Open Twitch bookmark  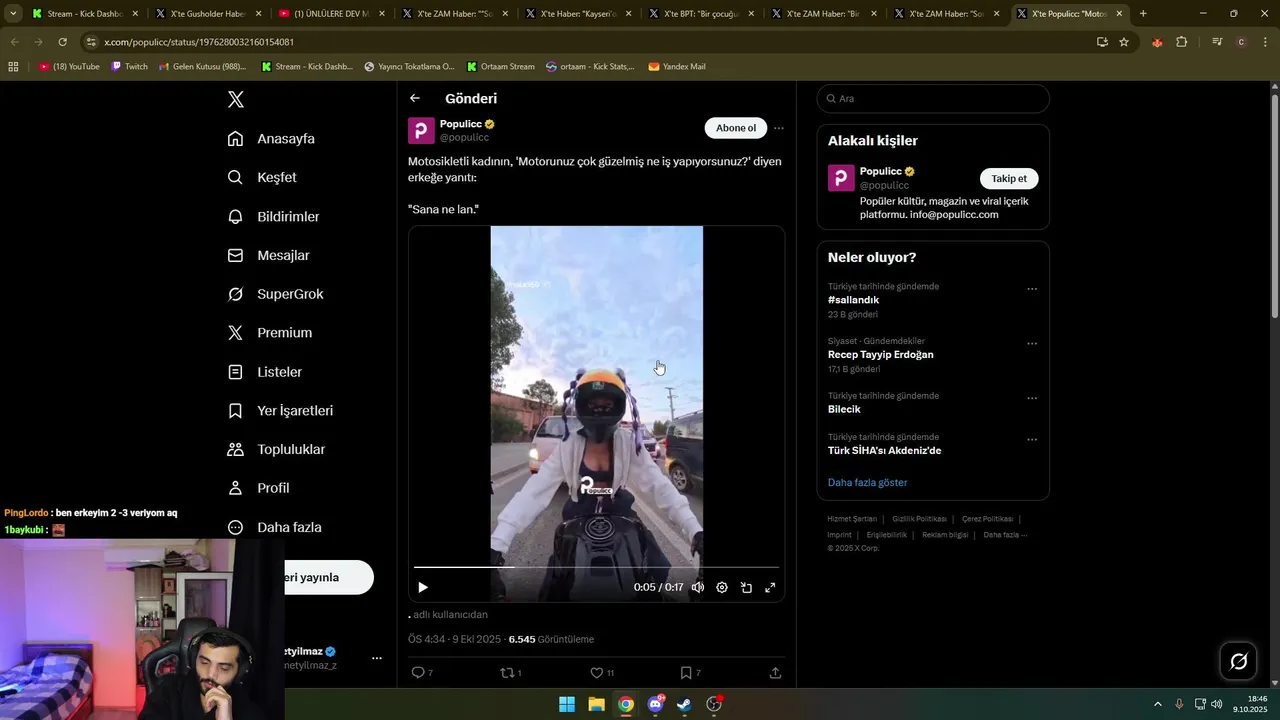point(129,67)
